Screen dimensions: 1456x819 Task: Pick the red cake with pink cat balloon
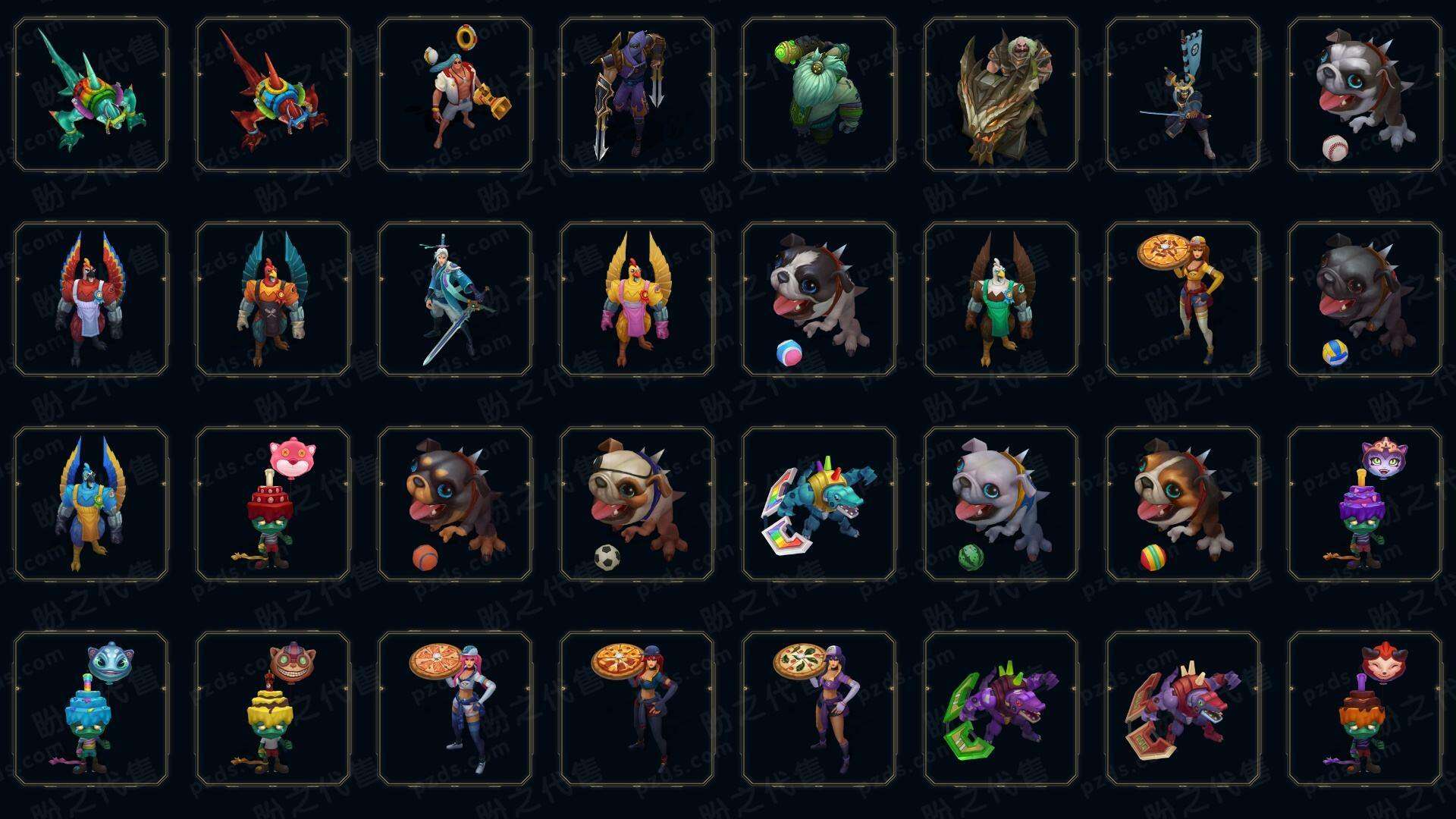tap(273, 504)
